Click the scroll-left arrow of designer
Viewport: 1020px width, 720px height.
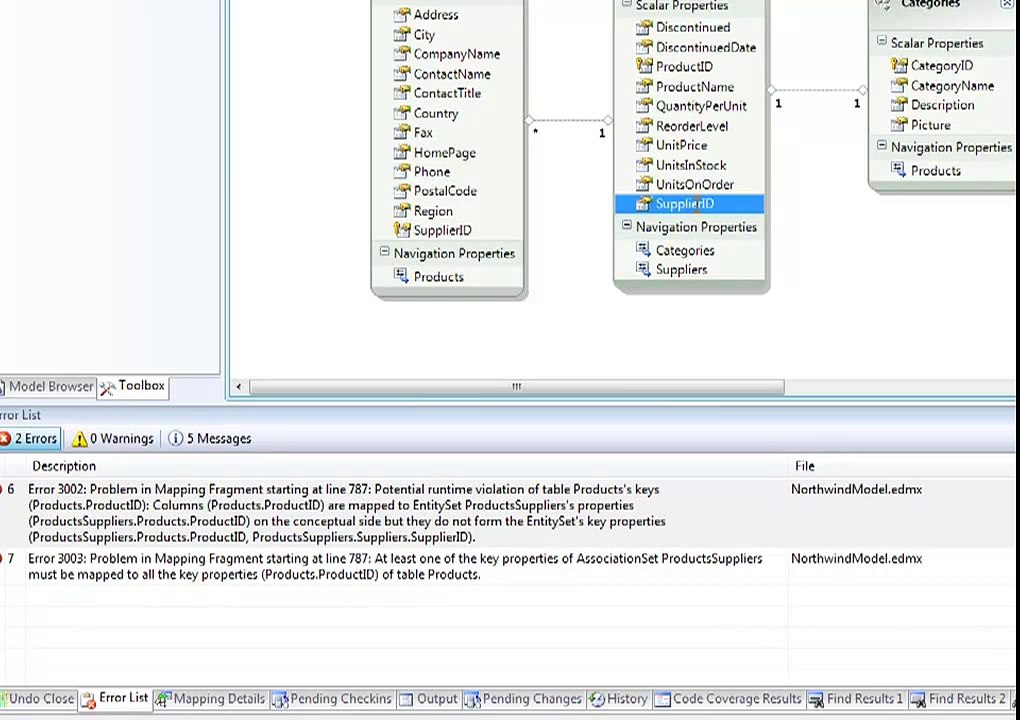239,386
